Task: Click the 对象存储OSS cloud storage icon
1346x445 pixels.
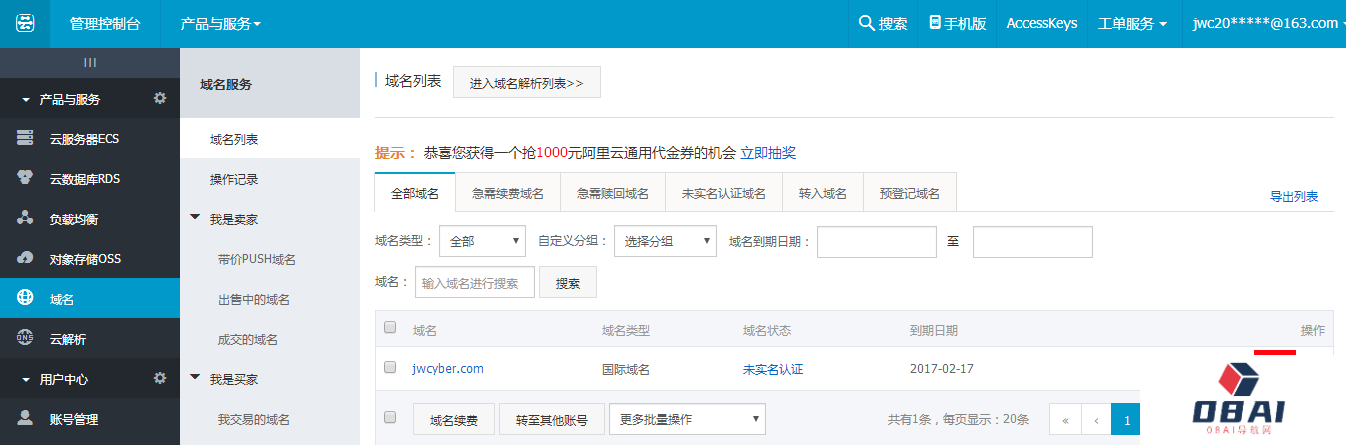Action: (25, 258)
